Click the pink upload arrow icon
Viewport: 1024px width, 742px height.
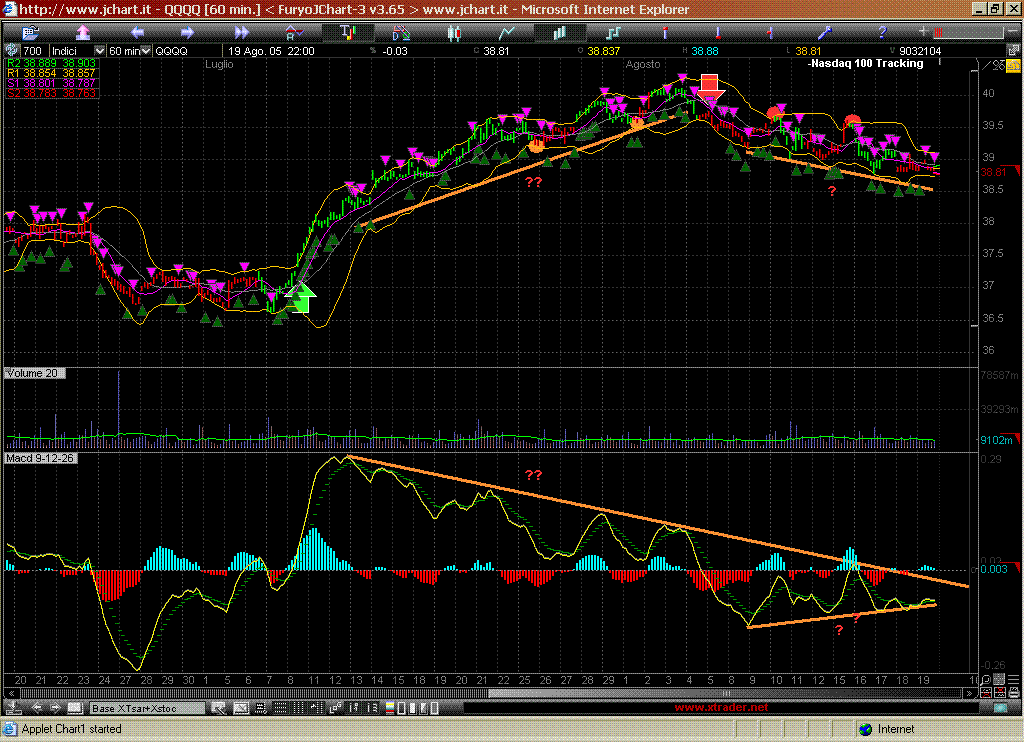(83, 33)
